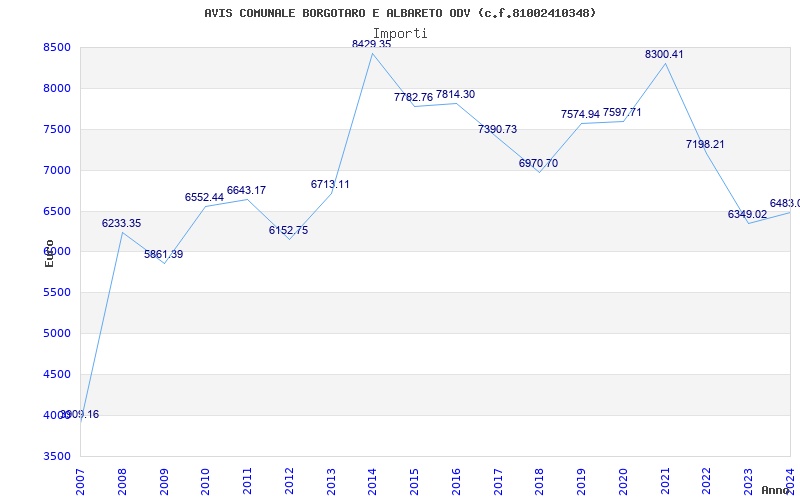Click the 7597.71 value label
Screen dimensions: 800x500
[622, 112]
